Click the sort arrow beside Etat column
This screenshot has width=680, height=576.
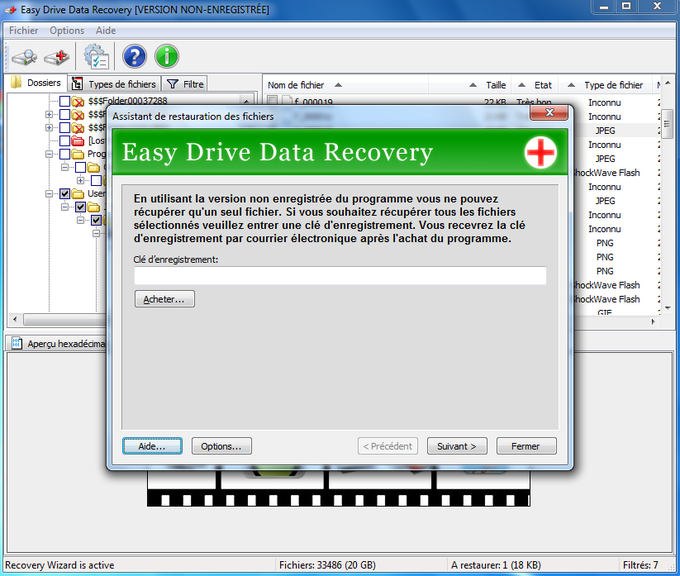pyautogui.click(x=522, y=85)
